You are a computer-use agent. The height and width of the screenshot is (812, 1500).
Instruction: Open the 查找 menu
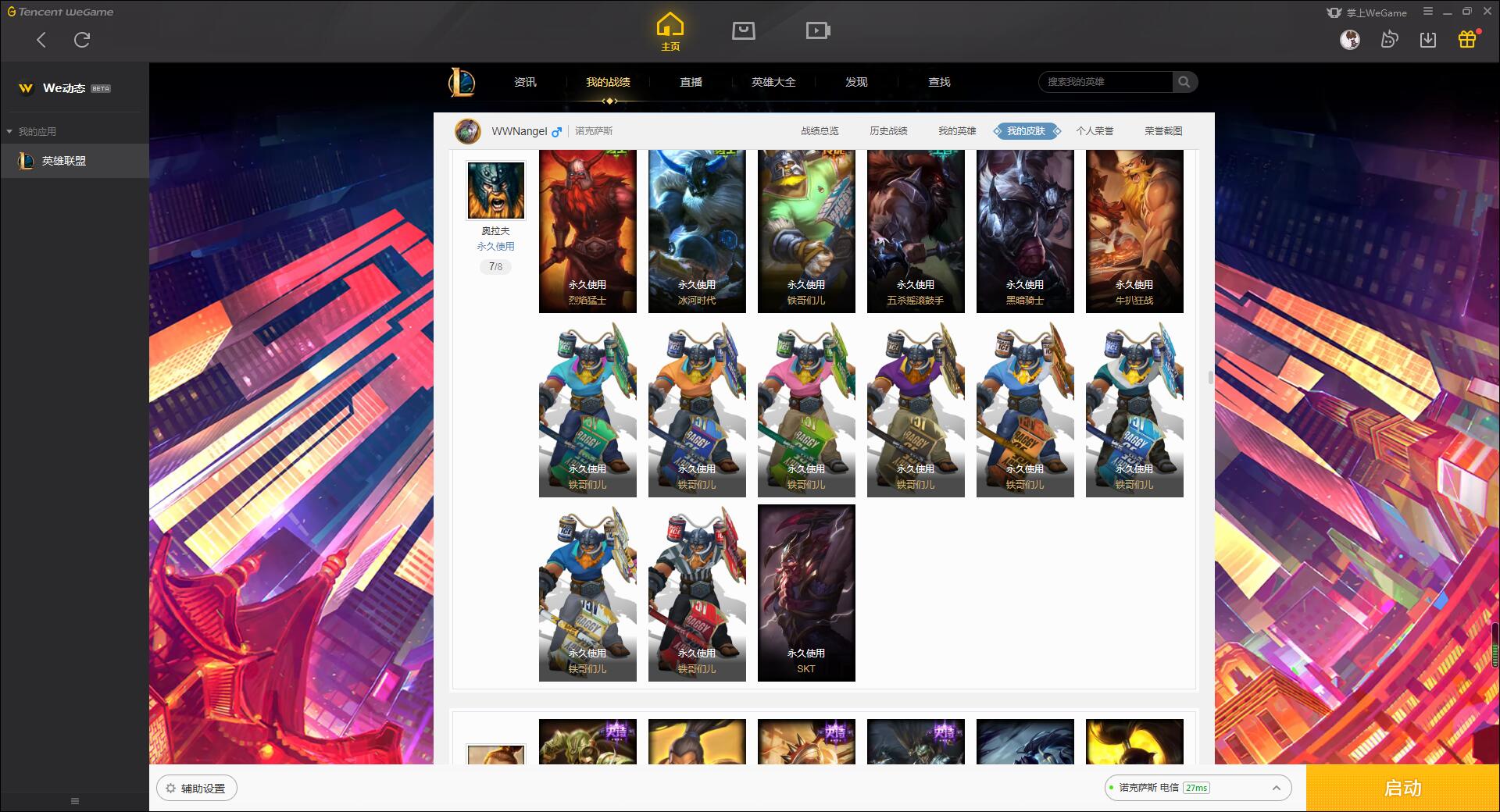click(x=939, y=82)
